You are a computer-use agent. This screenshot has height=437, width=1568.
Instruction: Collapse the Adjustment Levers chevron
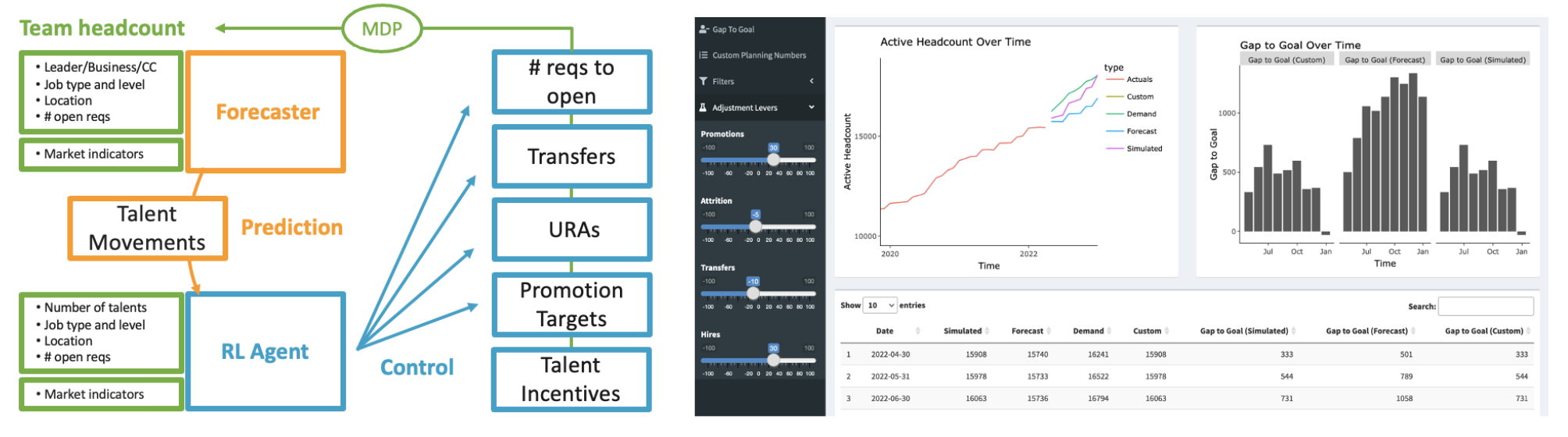pos(811,108)
